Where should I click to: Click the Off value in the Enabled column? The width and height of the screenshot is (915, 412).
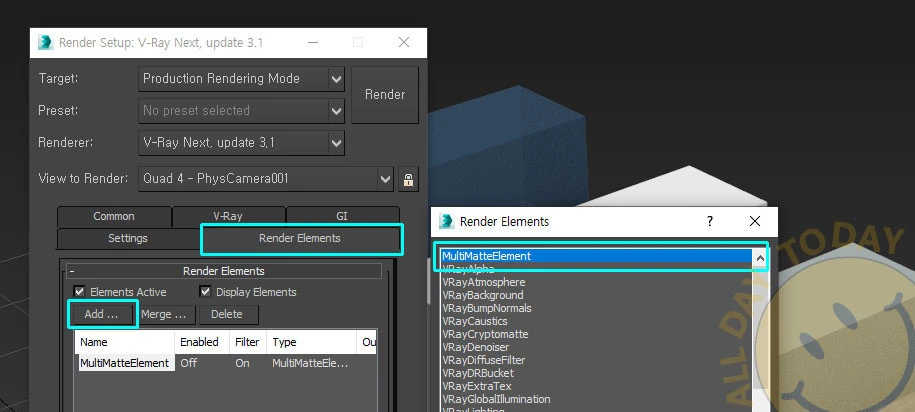(x=189, y=363)
